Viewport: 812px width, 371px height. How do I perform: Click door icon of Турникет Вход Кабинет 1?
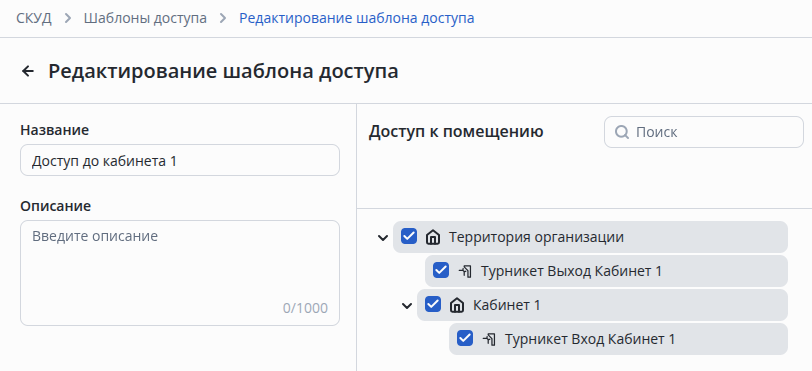(x=489, y=339)
